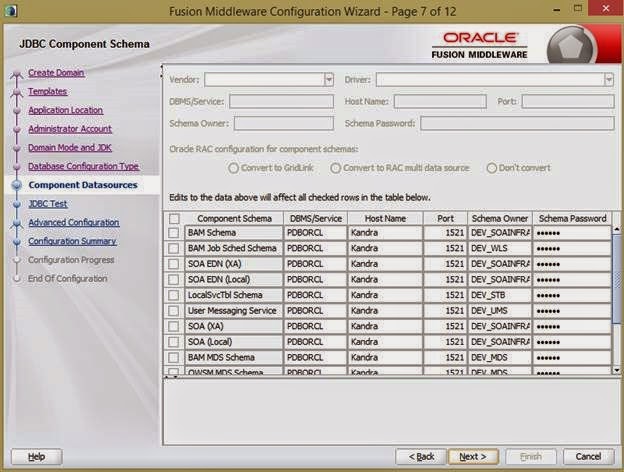Open the Create Domain step

[56, 73]
